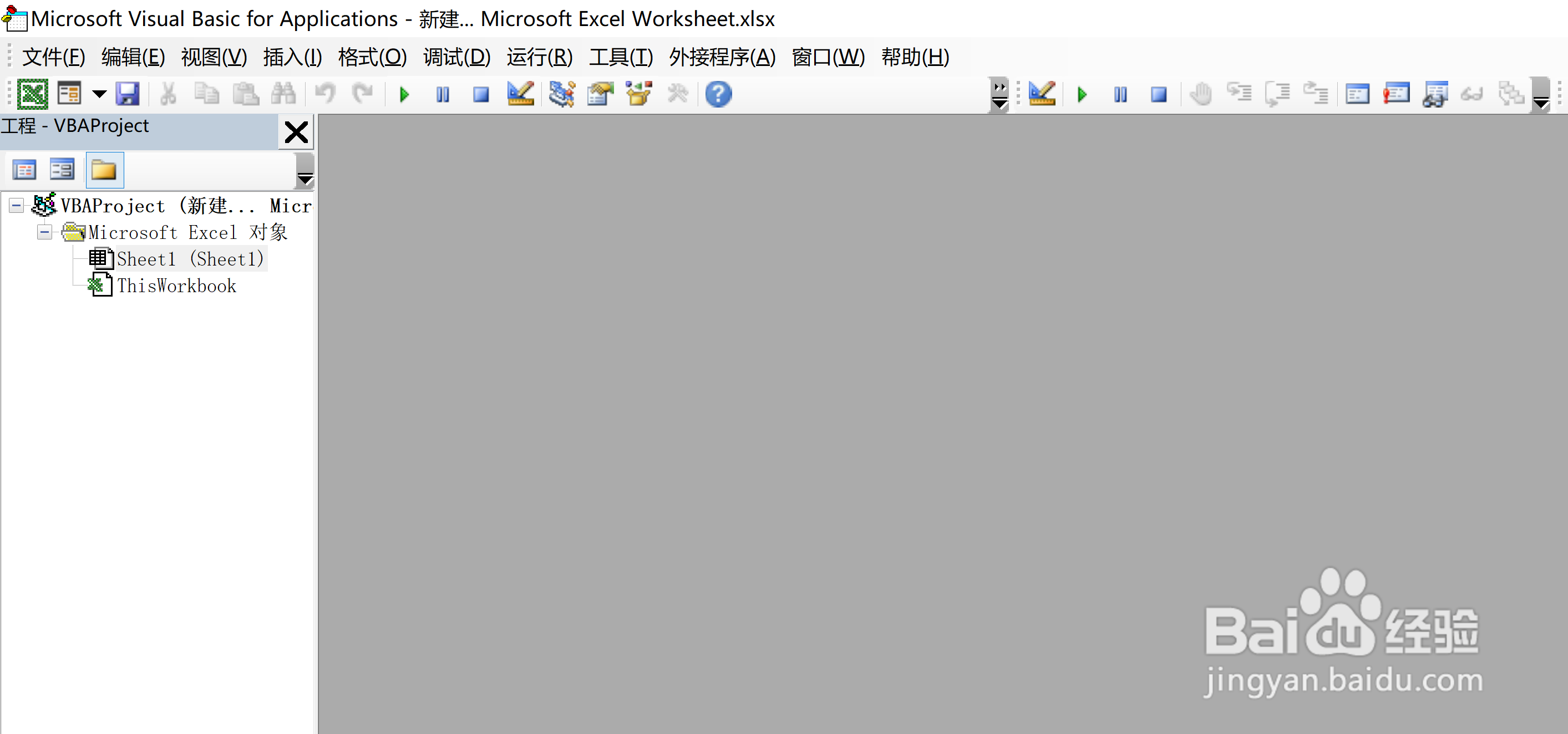Run macro with green play icon
The image size is (1568, 734).
[x=404, y=94]
